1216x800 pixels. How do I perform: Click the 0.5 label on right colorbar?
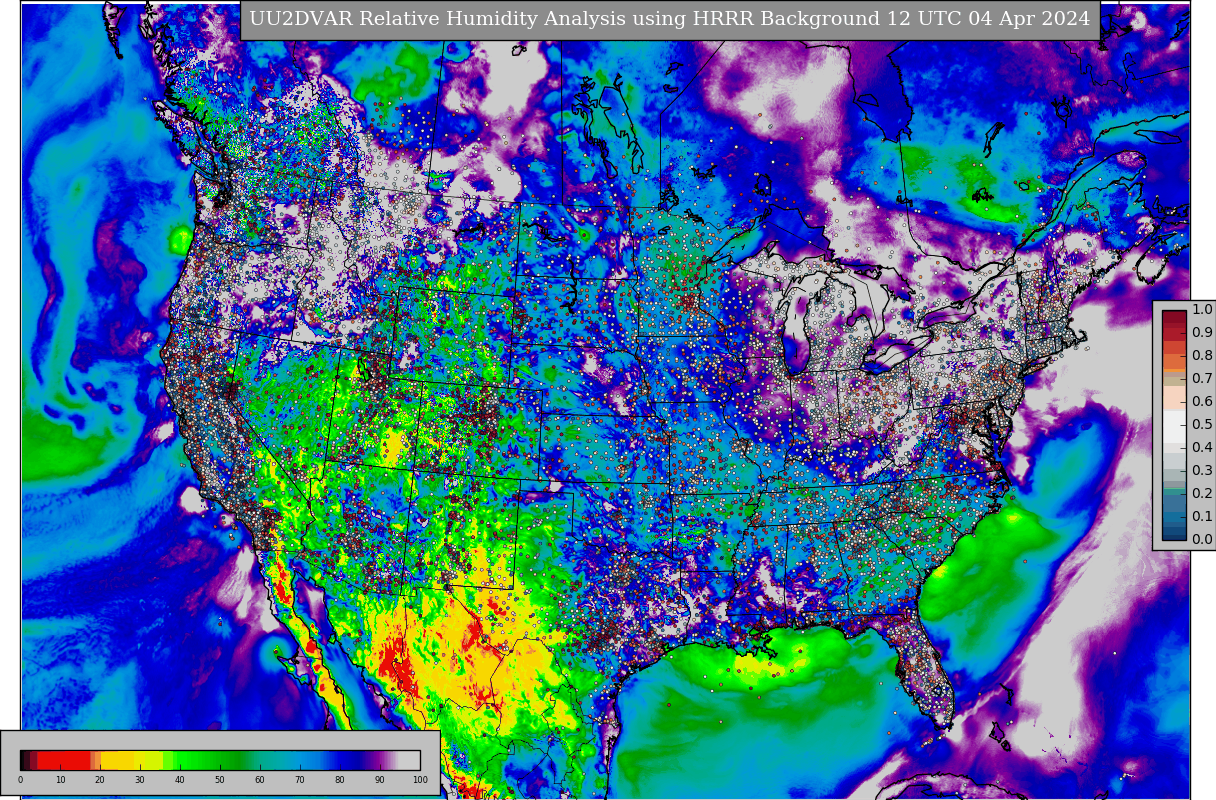1202,425
